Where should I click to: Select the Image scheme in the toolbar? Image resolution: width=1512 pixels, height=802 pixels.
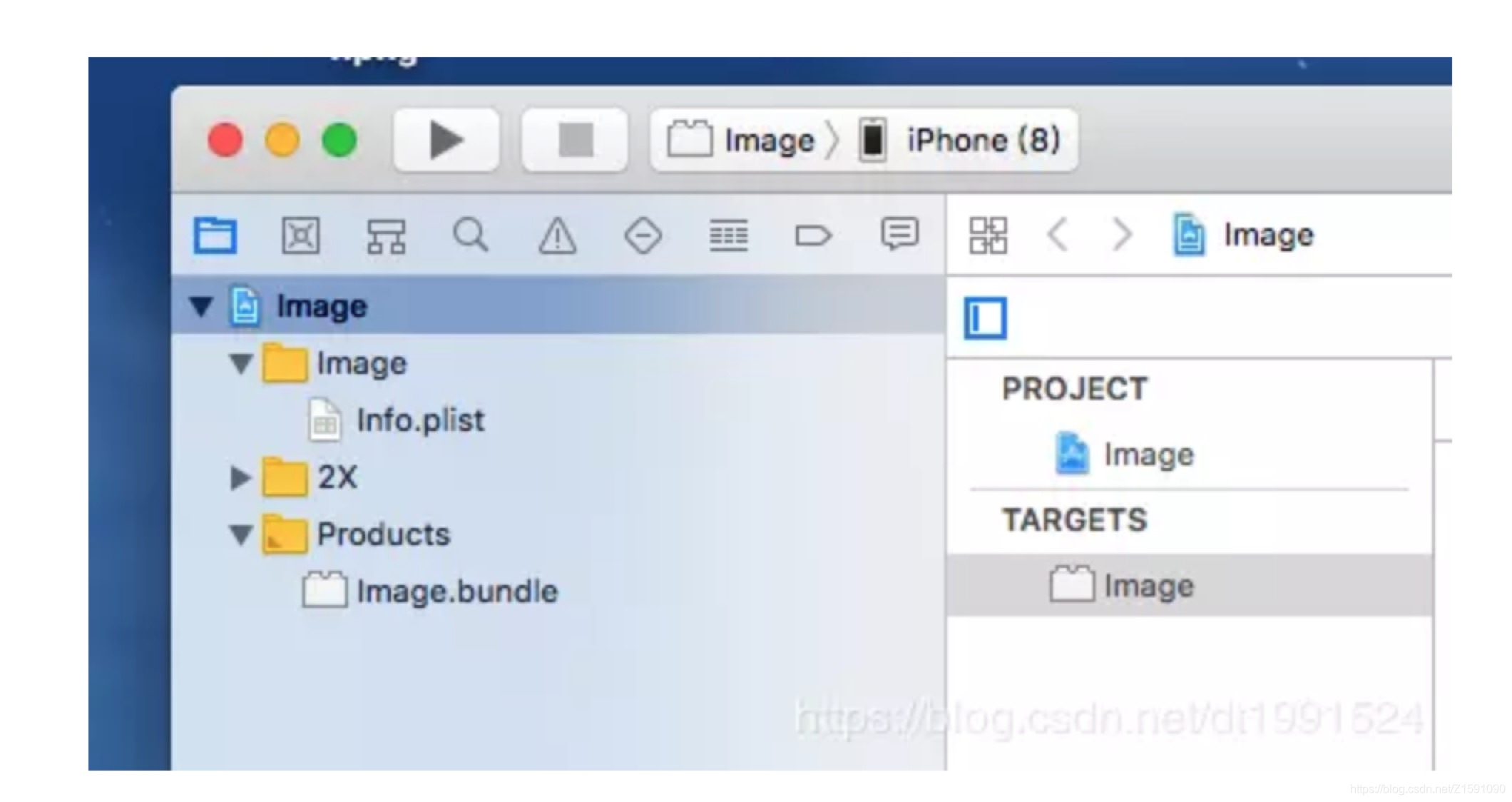pos(742,140)
